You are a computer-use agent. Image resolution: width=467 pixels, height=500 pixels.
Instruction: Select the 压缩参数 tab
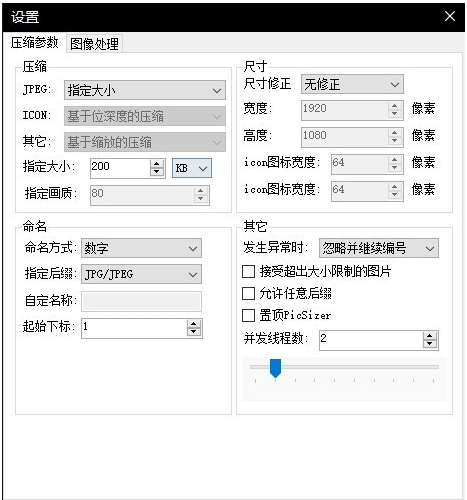pyautogui.click(x=34, y=43)
